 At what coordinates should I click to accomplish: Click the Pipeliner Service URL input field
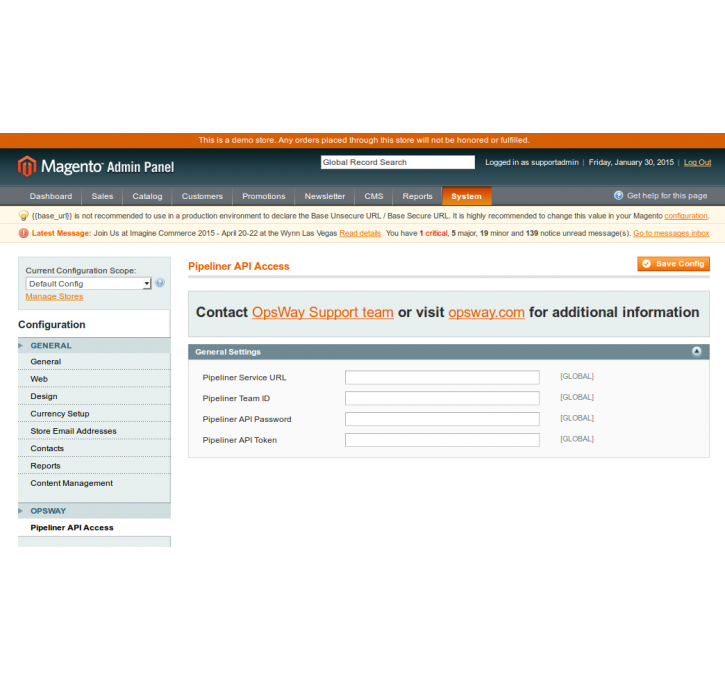(x=442, y=378)
